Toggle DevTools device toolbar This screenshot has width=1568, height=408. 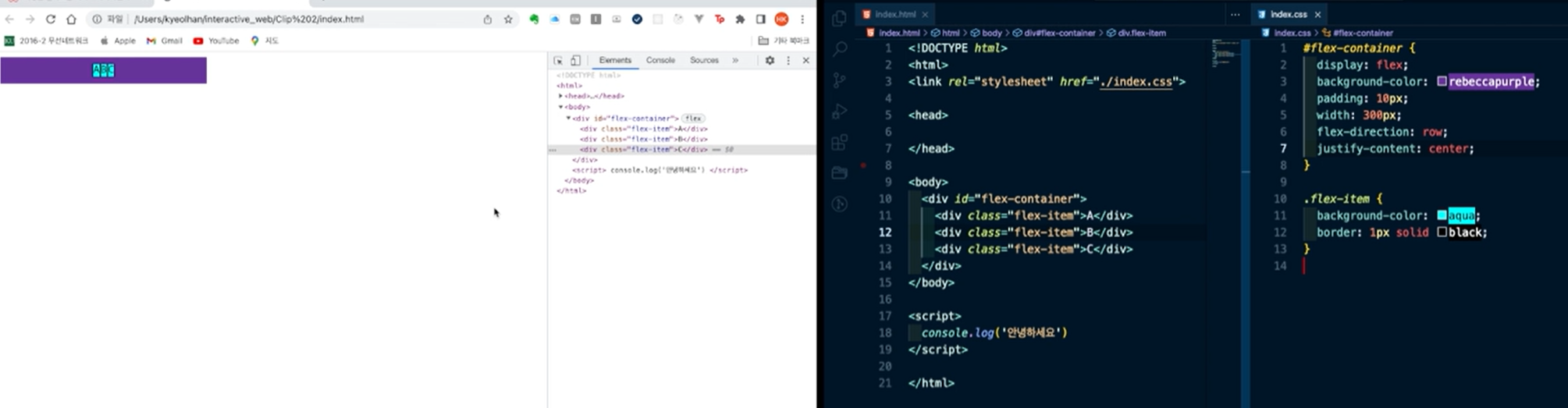[575, 60]
